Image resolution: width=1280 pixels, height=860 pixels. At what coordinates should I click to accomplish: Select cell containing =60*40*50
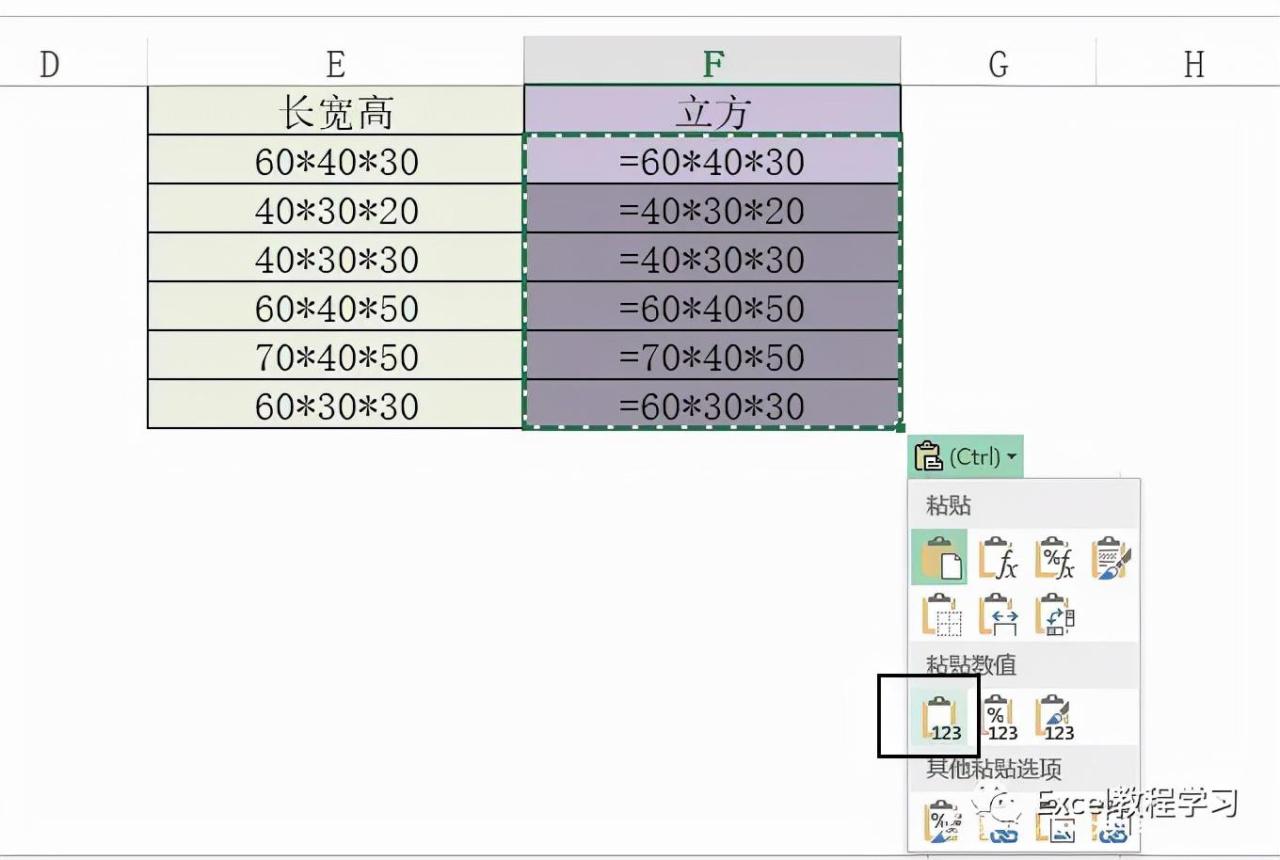(x=712, y=307)
